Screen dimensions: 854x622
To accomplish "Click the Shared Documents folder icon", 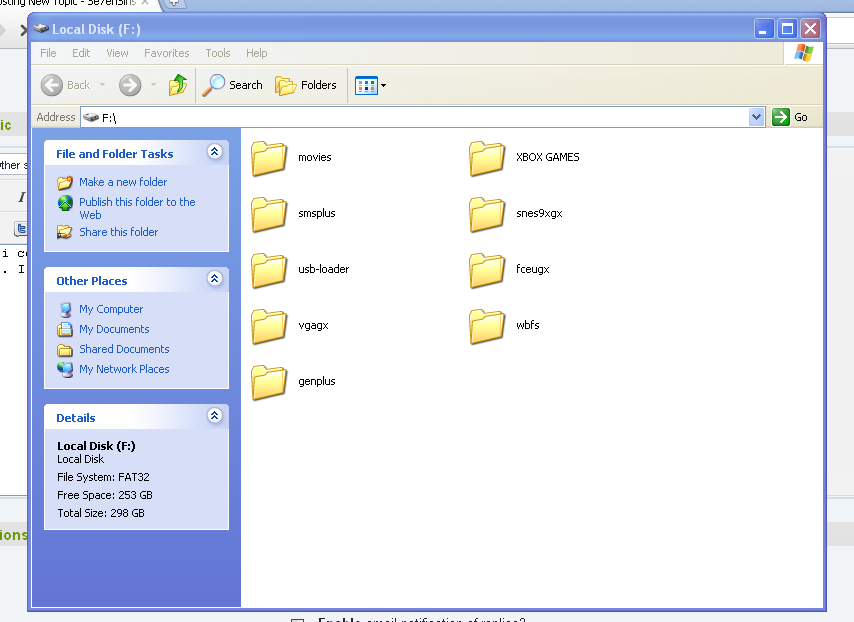I will [65, 350].
